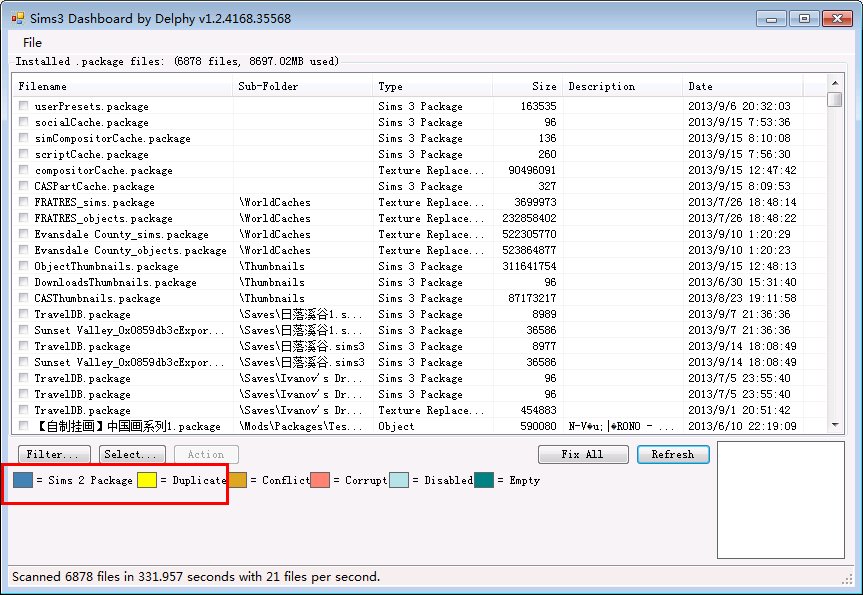Click the salmon Corrupt legend swatch
The width and height of the screenshot is (863, 595).
tap(320, 480)
